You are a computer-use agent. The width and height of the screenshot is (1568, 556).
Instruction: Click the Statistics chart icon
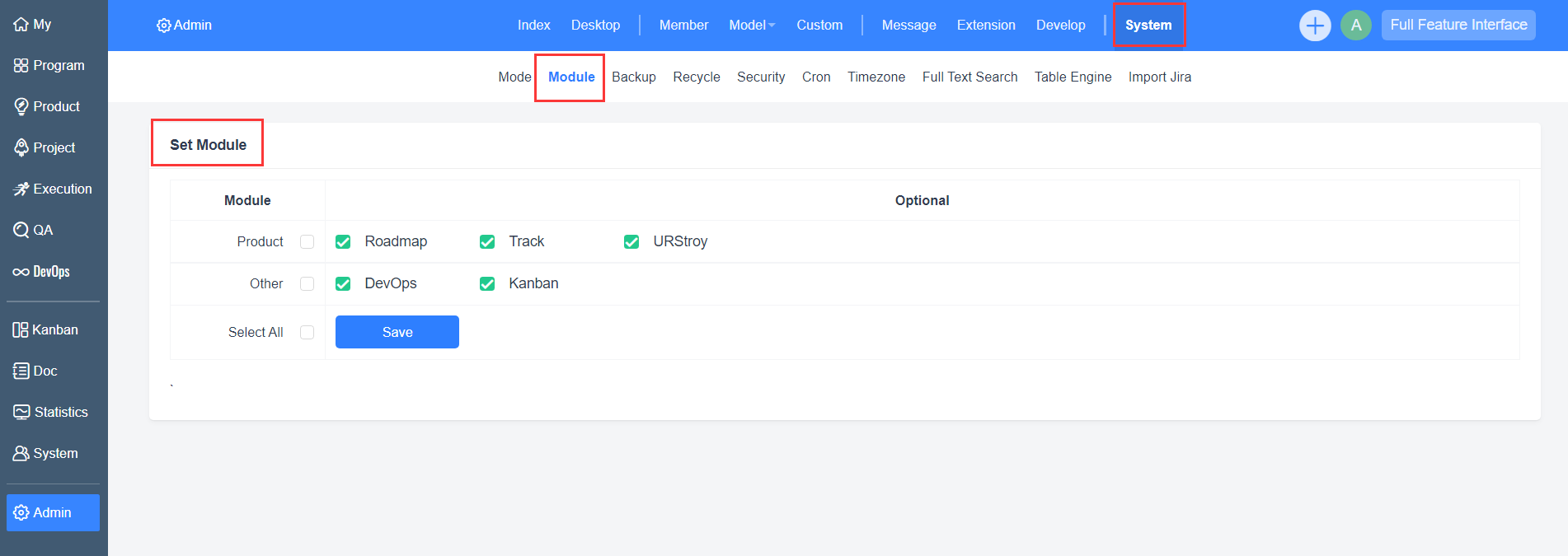tap(21, 412)
